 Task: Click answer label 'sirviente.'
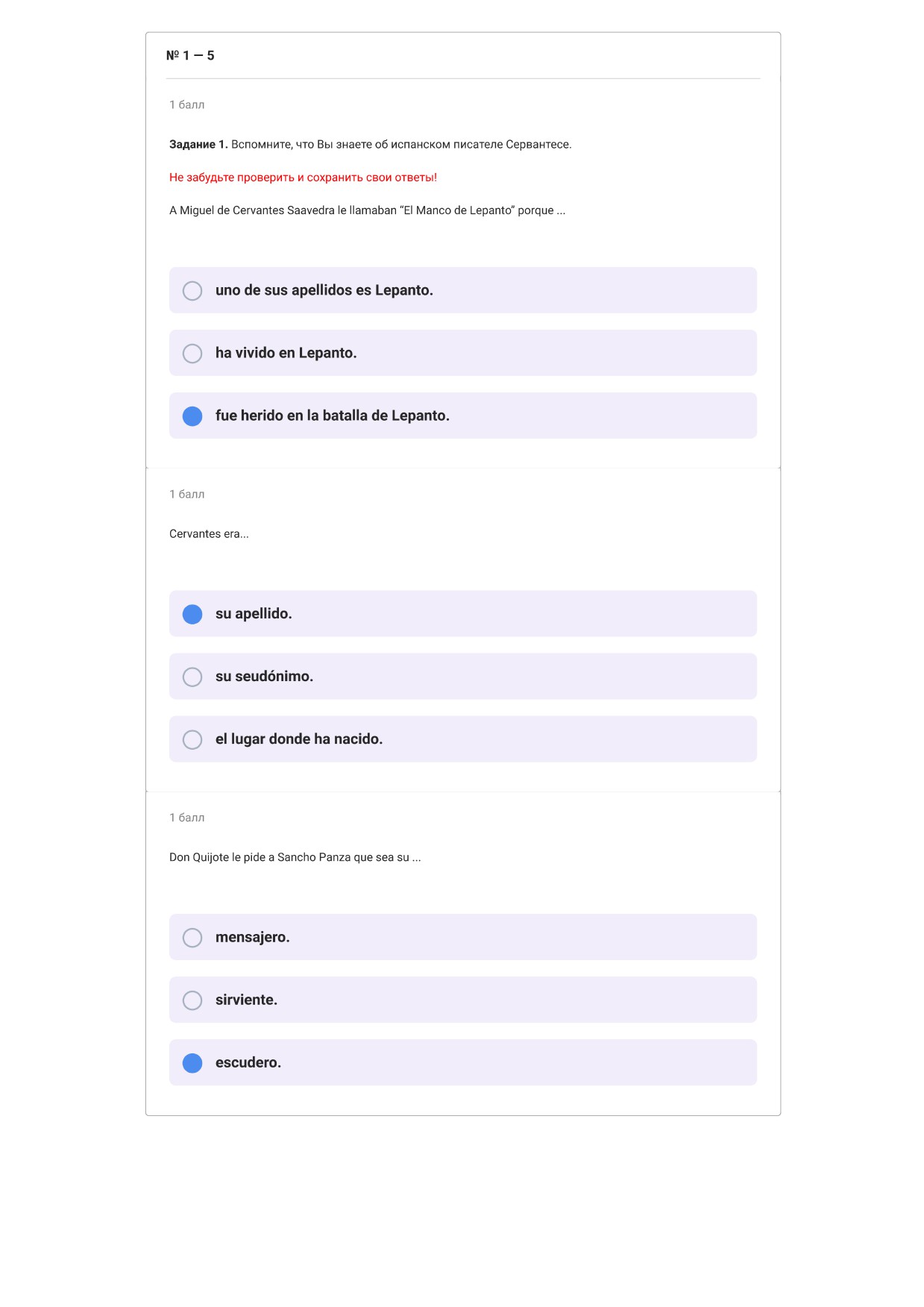[x=247, y=1000]
